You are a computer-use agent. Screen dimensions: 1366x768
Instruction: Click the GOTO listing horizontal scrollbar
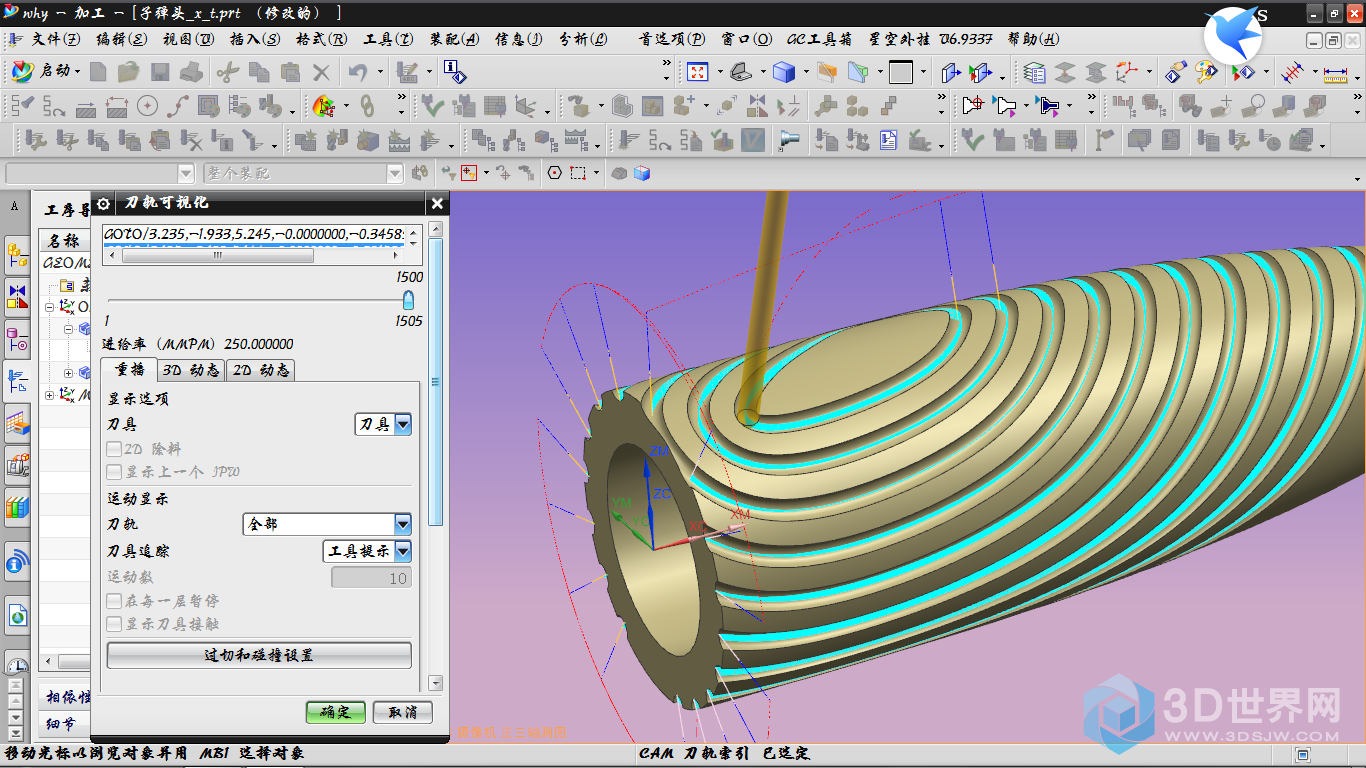pos(217,256)
